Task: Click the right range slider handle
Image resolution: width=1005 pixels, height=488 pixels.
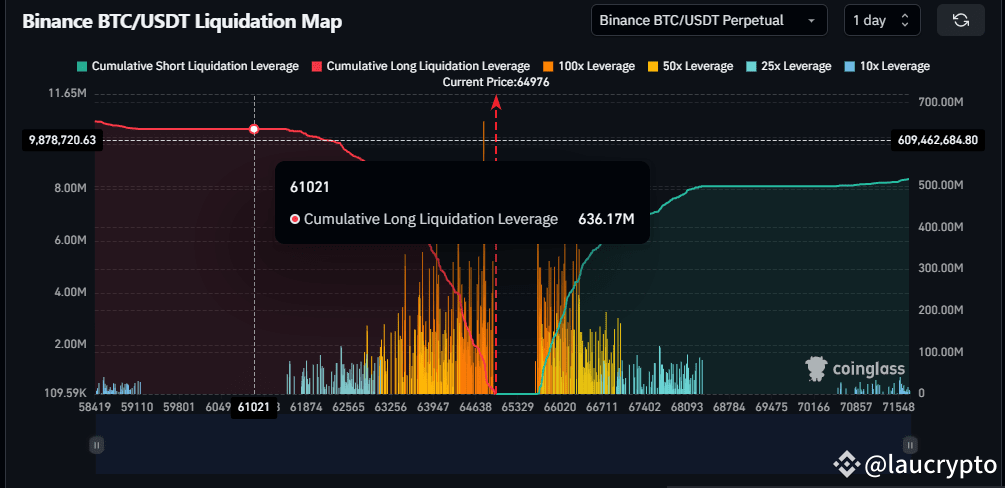Action: (909, 444)
